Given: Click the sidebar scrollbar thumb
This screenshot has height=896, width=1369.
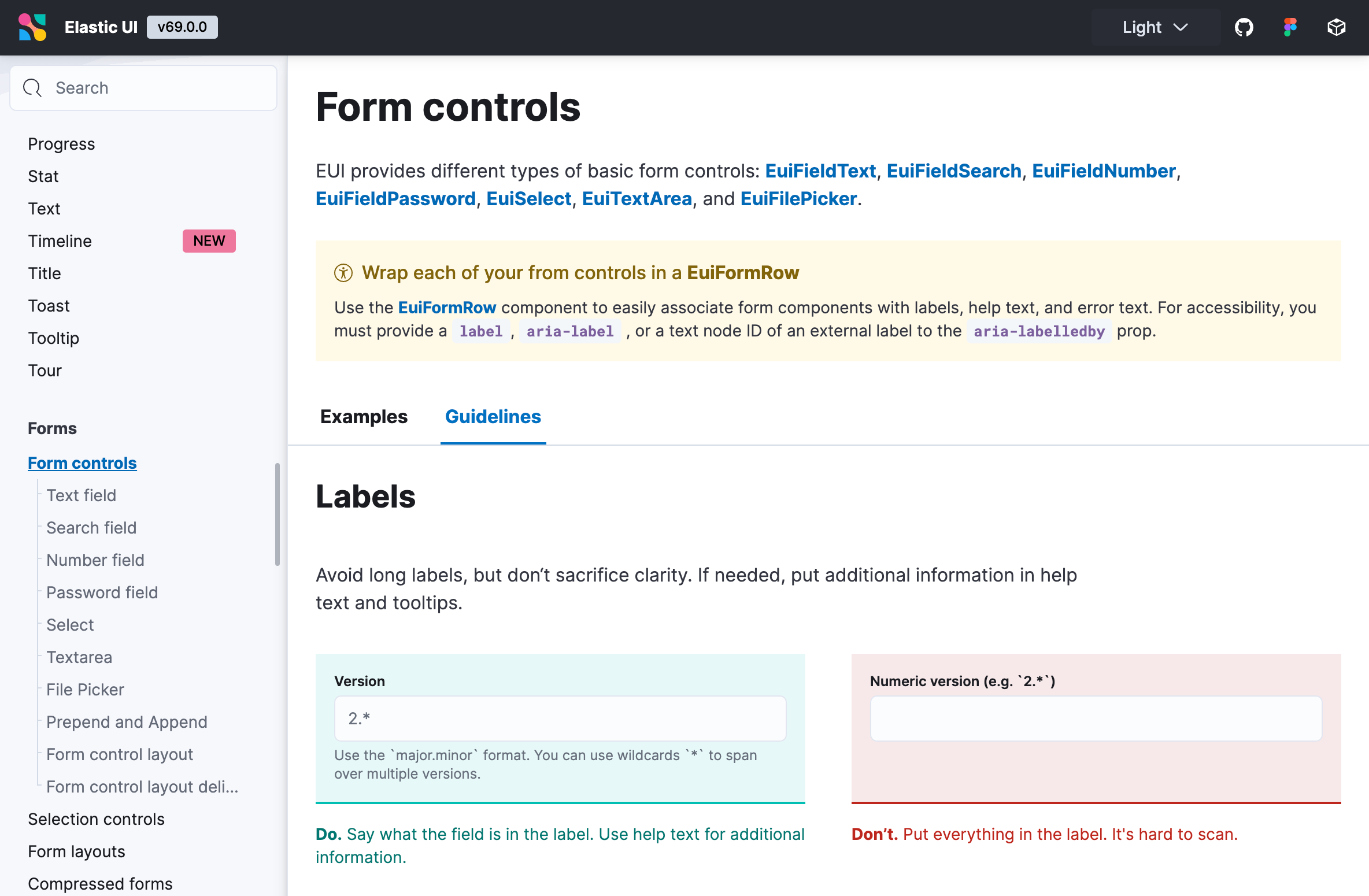Looking at the screenshot, I should pyautogui.click(x=277, y=514).
